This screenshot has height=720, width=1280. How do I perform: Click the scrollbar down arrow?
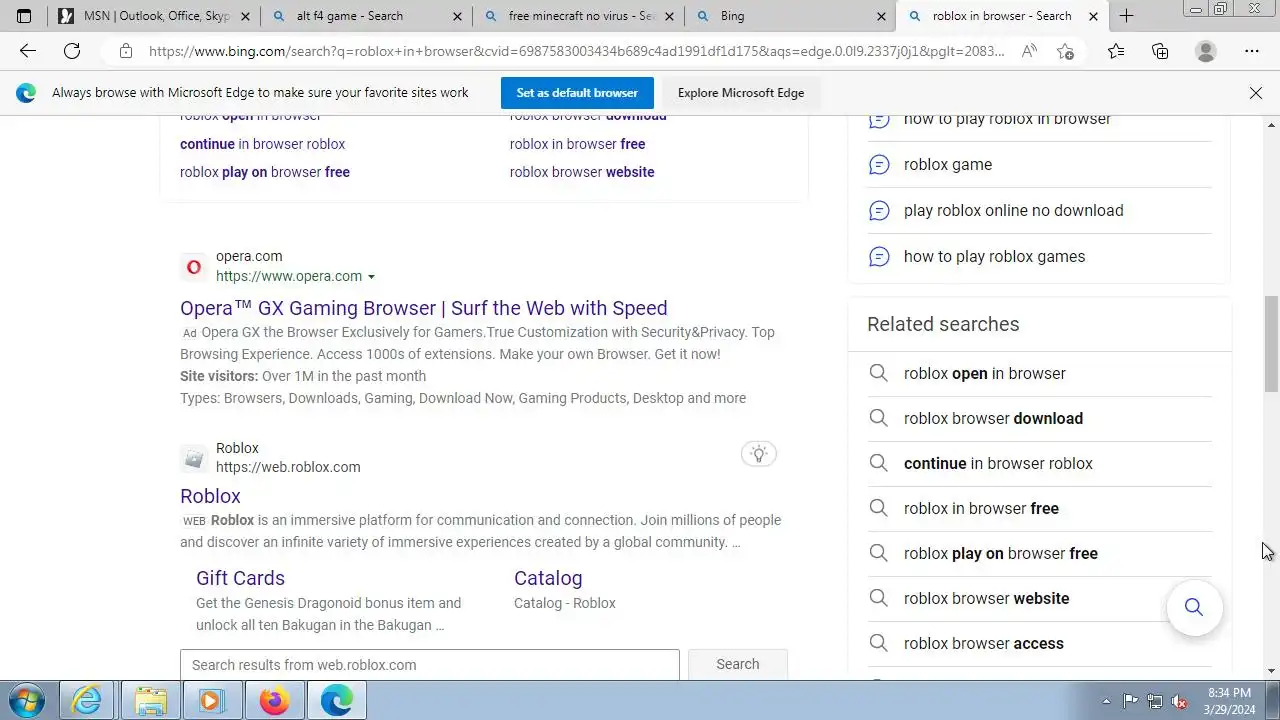pos(1271,671)
